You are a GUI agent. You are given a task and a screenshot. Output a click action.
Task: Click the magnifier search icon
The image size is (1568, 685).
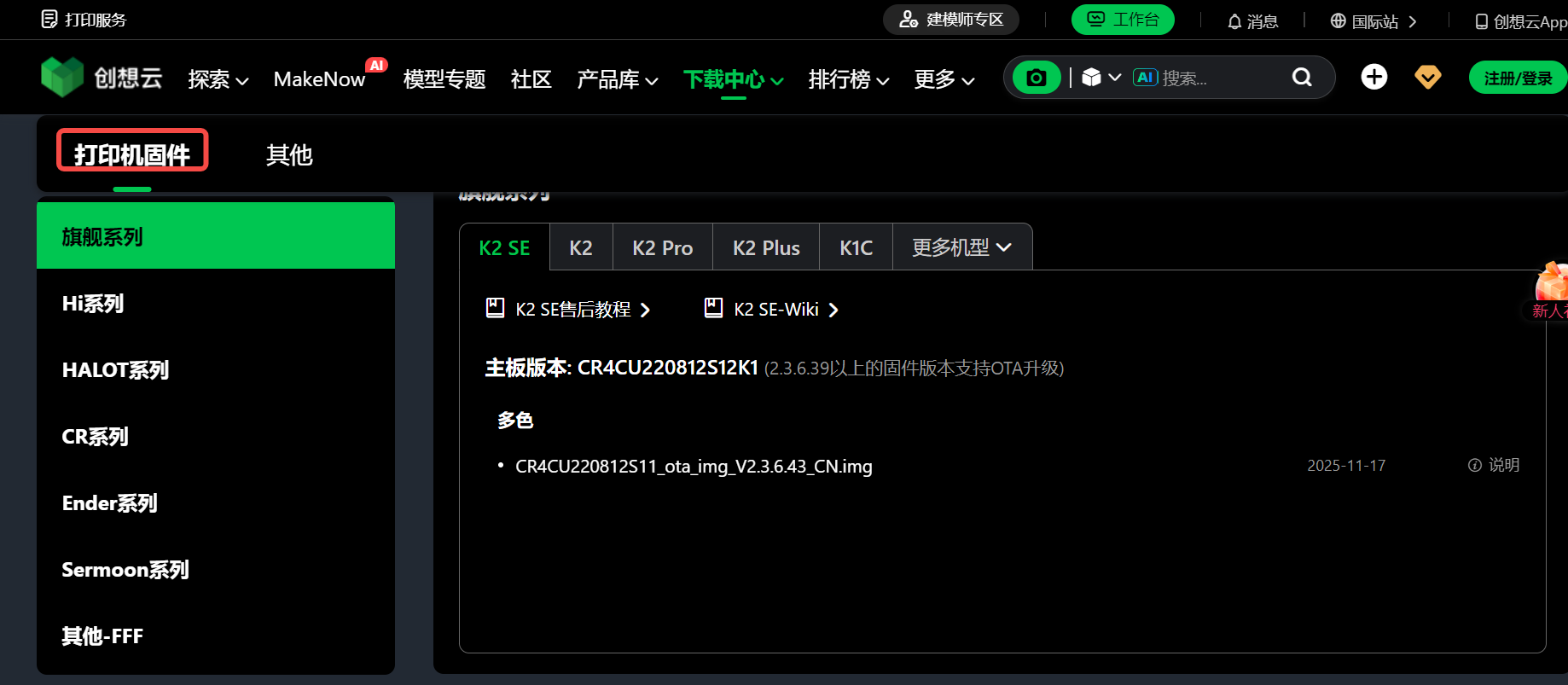coord(1301,78)
